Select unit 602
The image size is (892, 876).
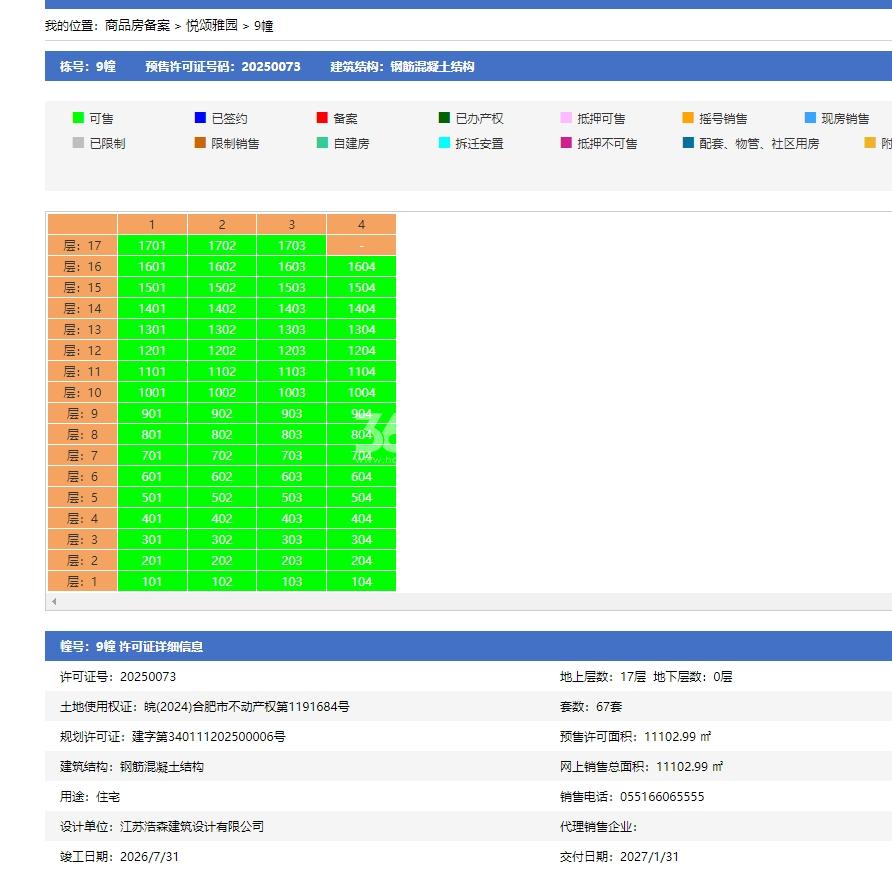click(x=222, y=477)
